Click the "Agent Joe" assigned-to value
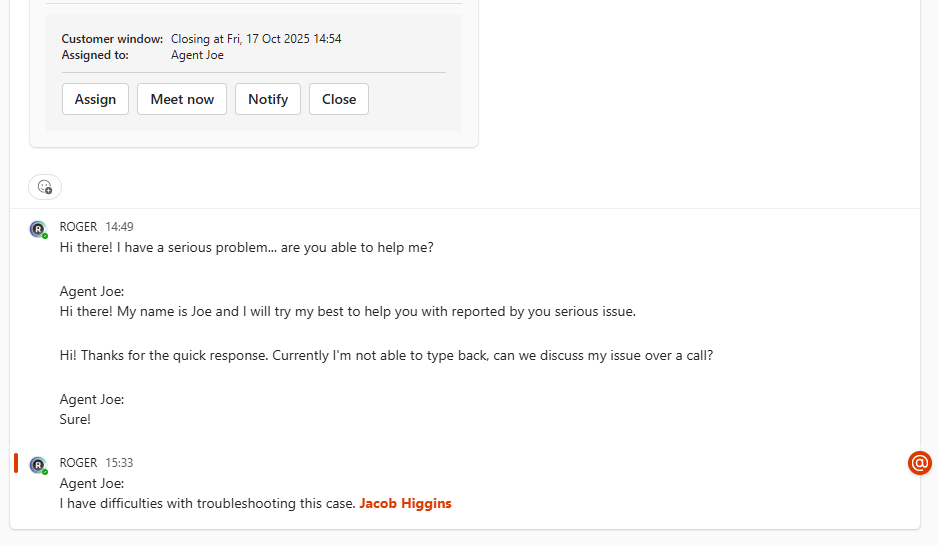 (x=197, y=55)
